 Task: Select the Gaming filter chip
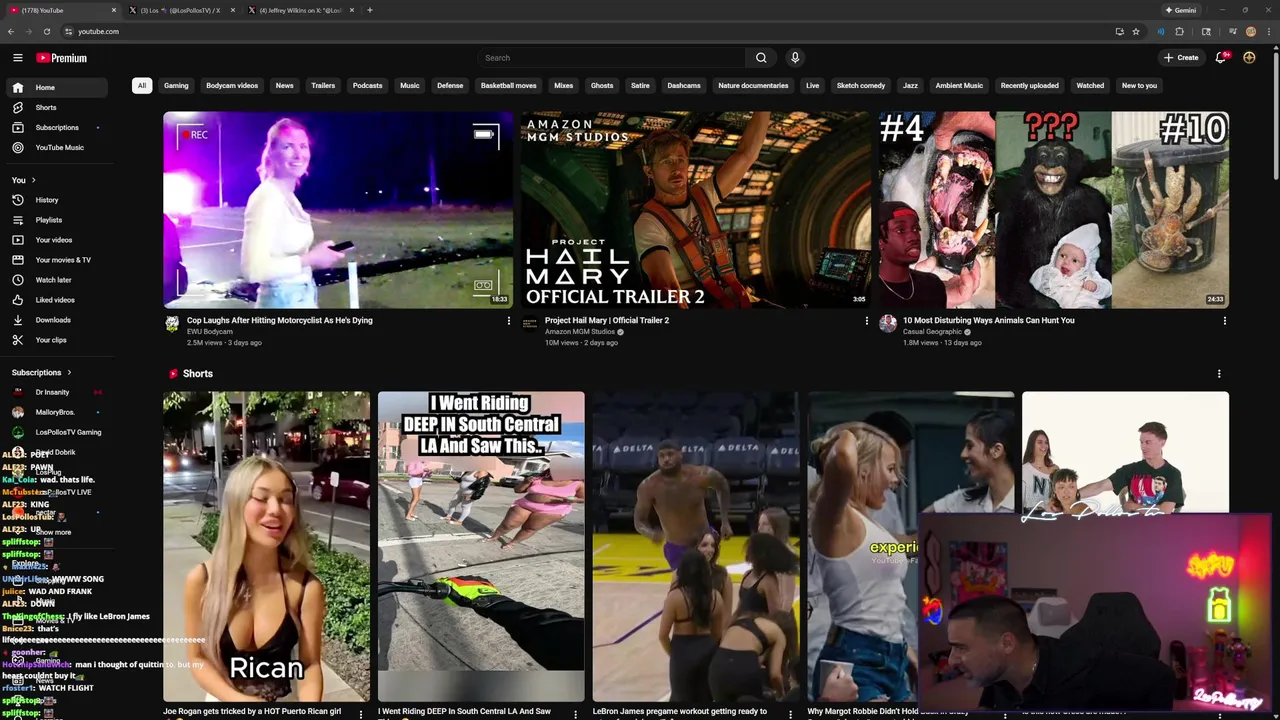[x=176, y=86]
